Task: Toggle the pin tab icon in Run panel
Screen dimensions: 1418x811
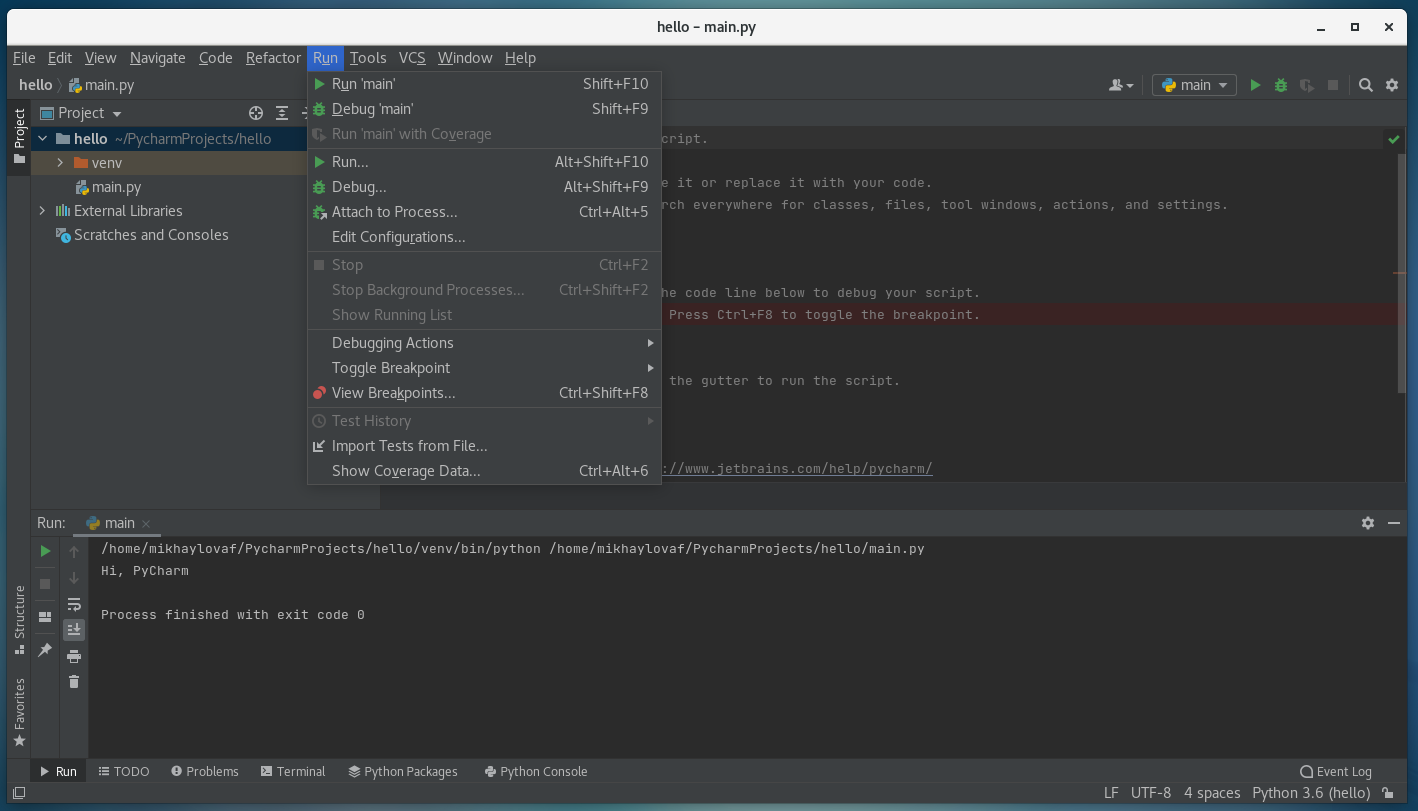Action: 45,650
